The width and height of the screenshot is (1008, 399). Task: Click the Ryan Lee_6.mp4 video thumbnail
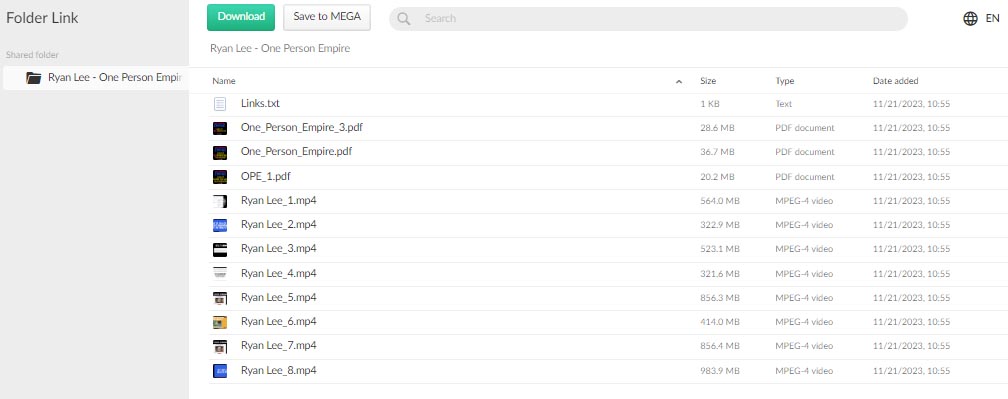[220, 322]
